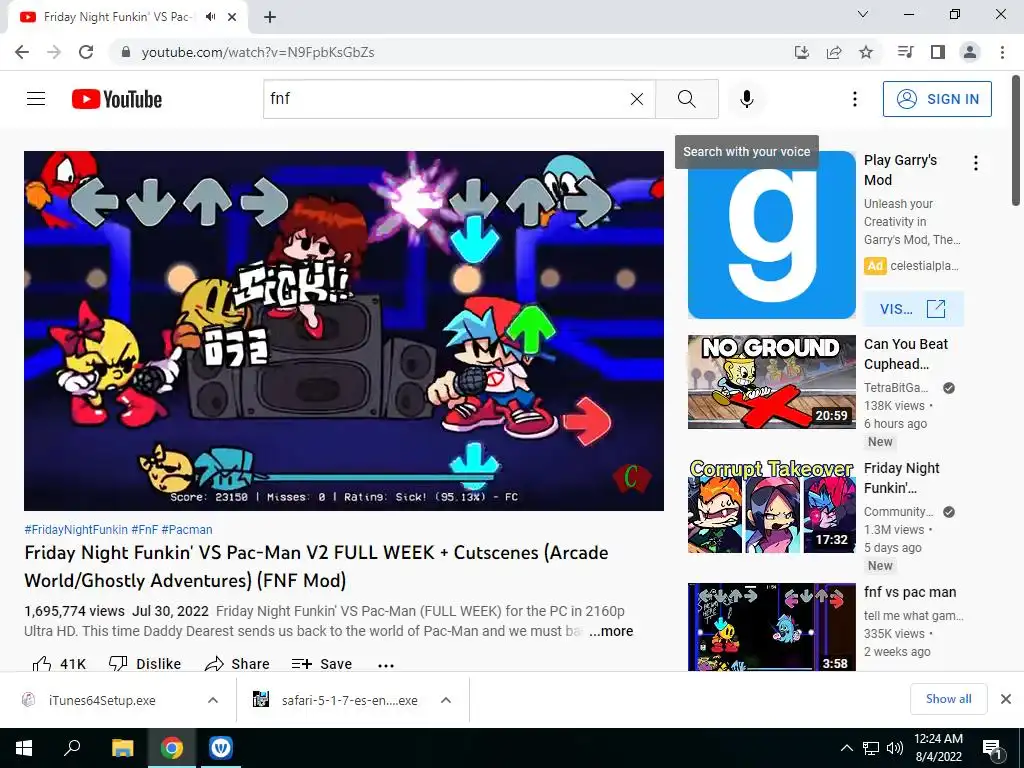Open the 'fnf vs pac man' thumbnail
The image size is (1024, 768).
pos(771,627)
